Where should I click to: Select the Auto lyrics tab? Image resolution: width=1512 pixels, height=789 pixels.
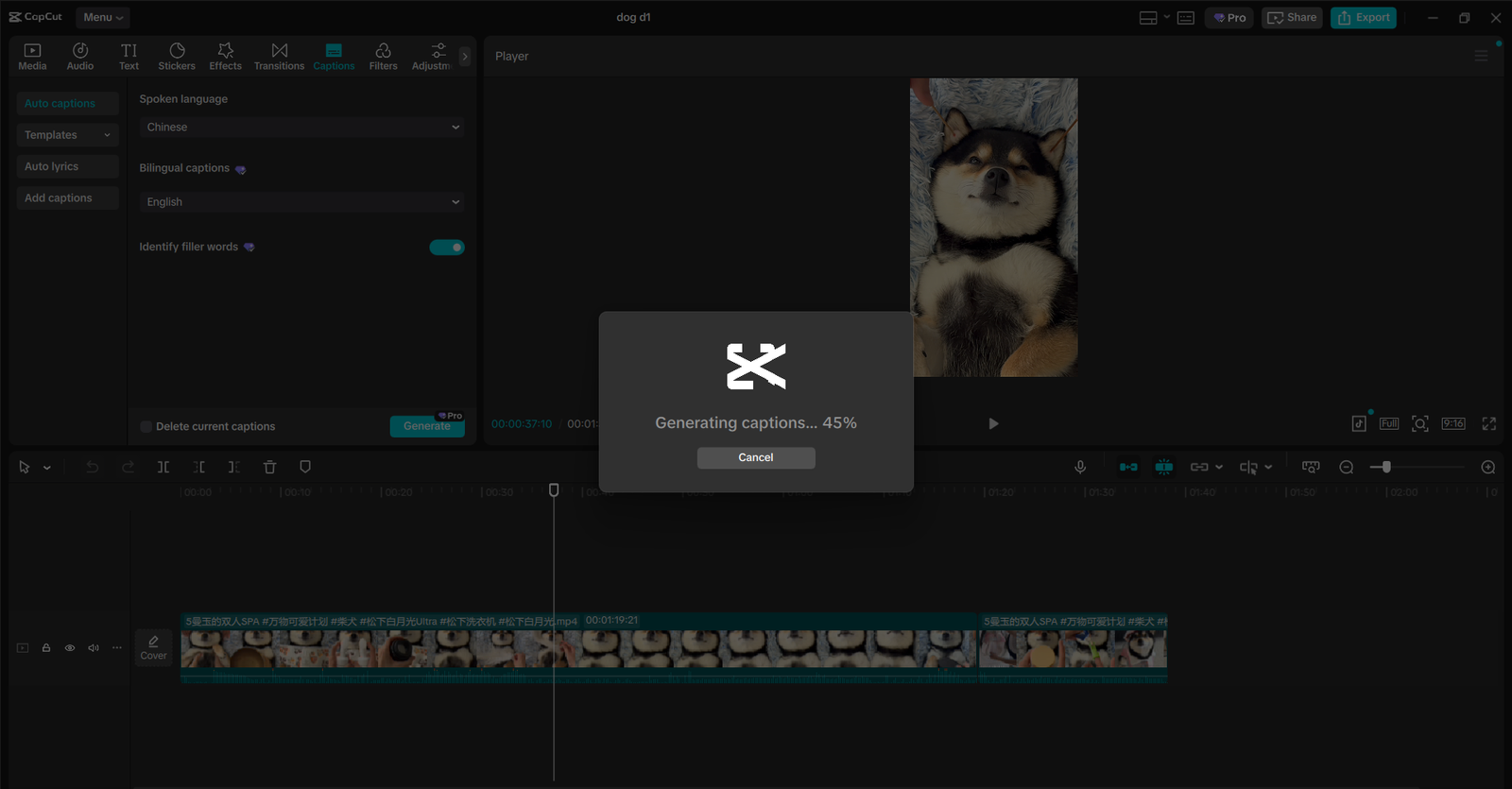click(x=67, y=166)
